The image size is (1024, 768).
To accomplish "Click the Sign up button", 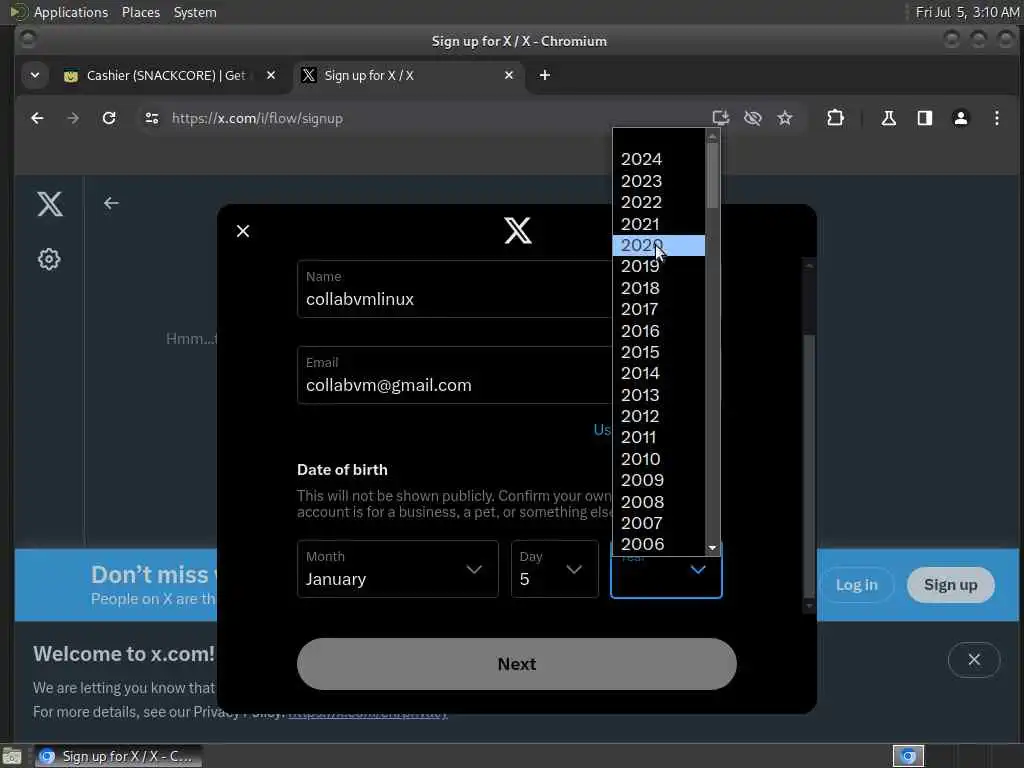I will click(950, 585).
